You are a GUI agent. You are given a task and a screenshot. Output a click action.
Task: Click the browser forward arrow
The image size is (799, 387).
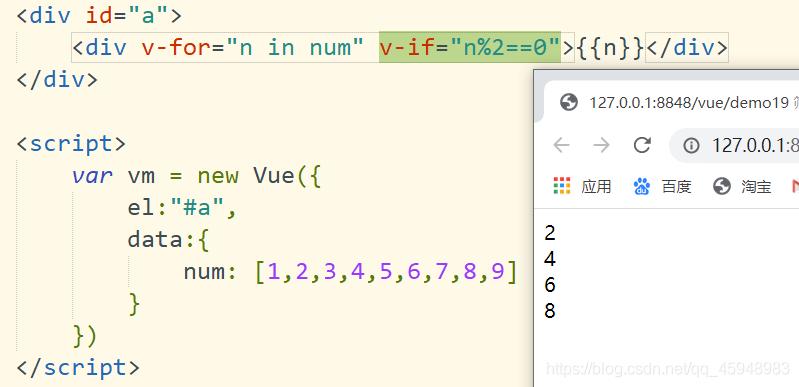[602, 145]
